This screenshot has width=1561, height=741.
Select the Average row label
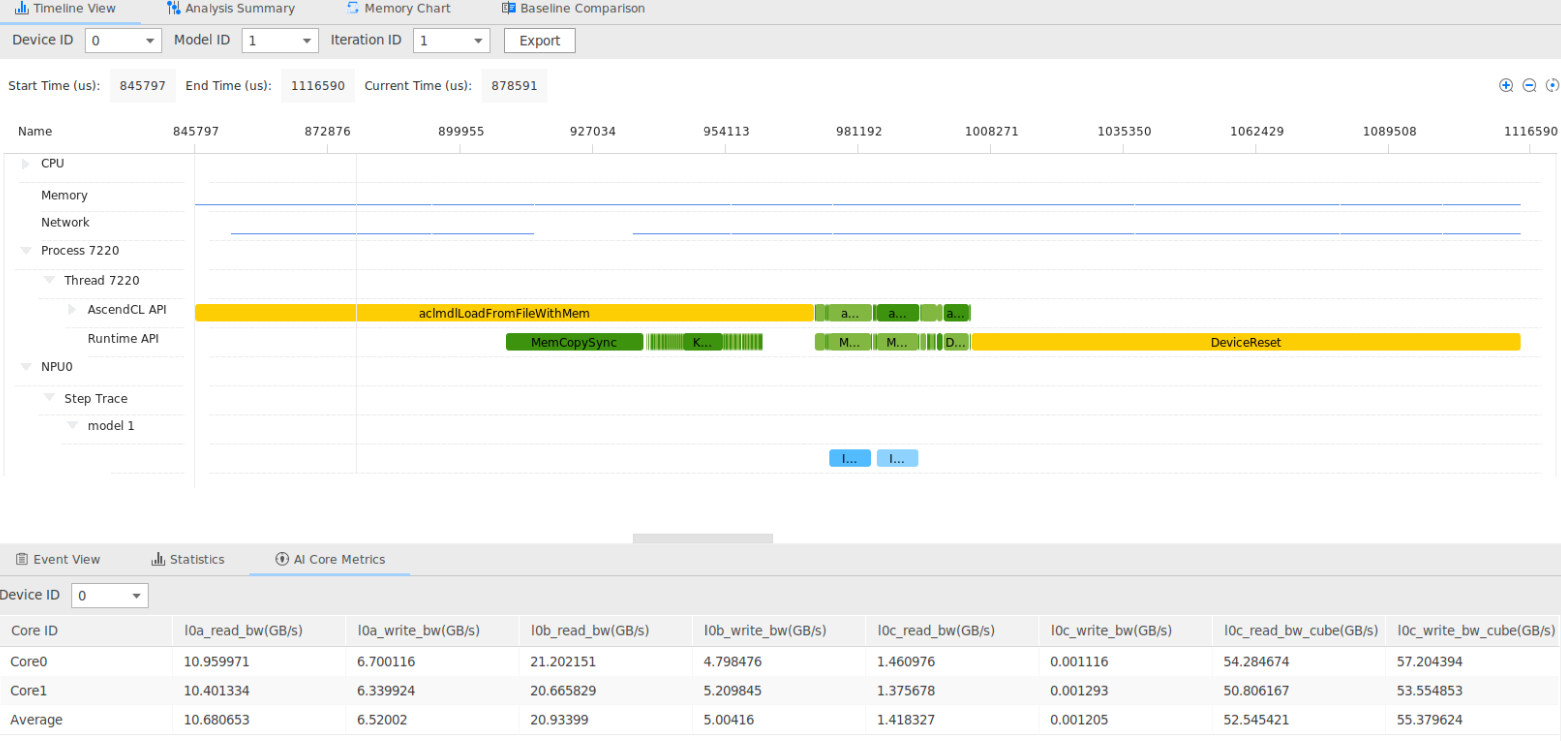tap(36, 720)
